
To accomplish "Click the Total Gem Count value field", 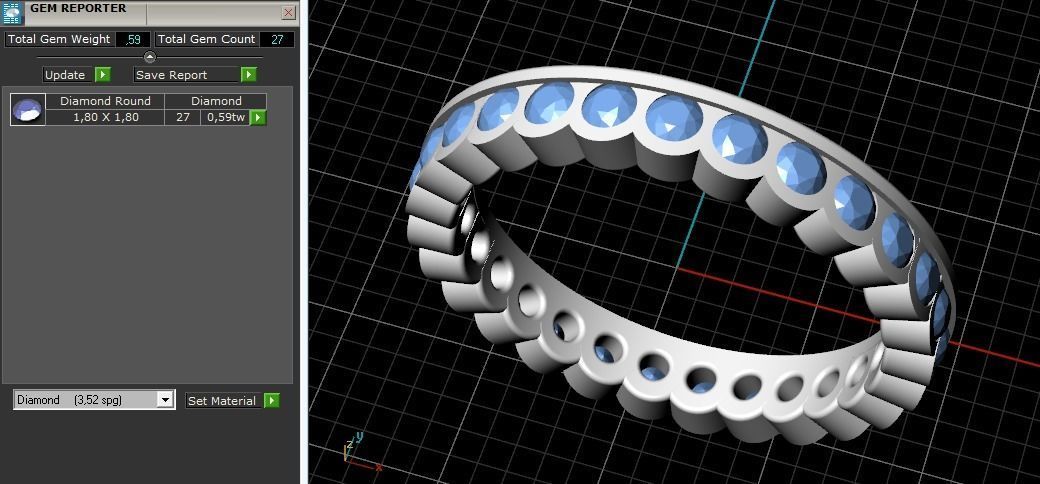I will (277, 39).
